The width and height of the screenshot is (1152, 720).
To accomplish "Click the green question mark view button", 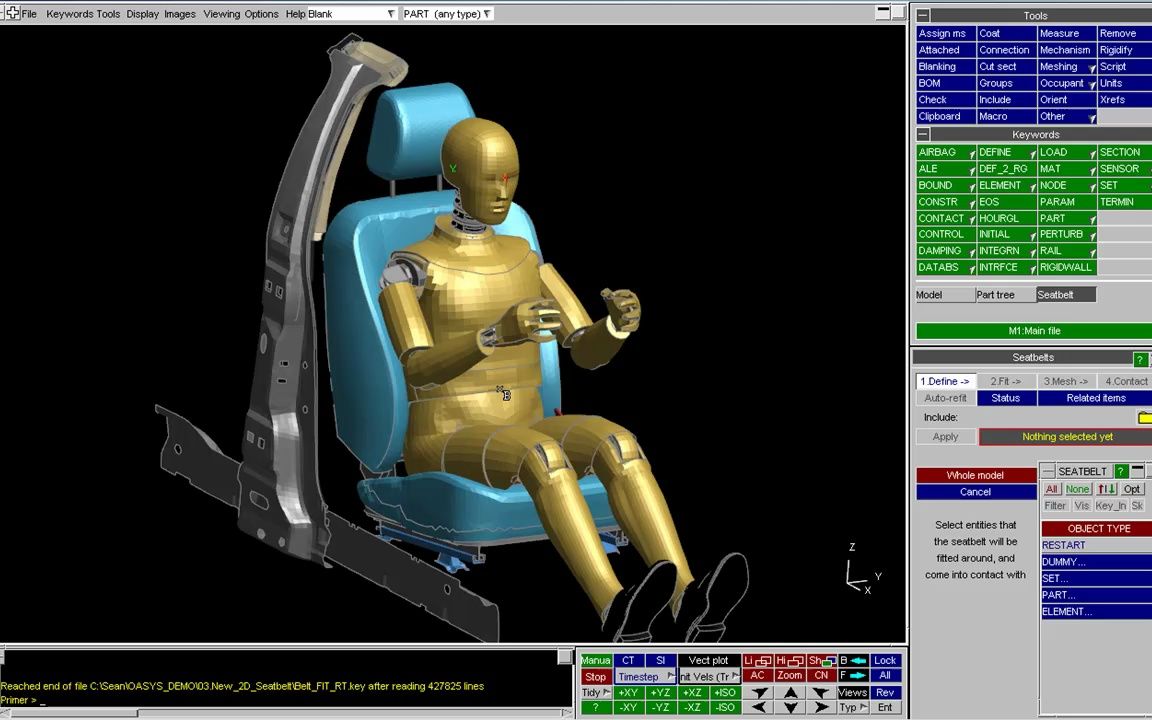I will tap(596, 708).
